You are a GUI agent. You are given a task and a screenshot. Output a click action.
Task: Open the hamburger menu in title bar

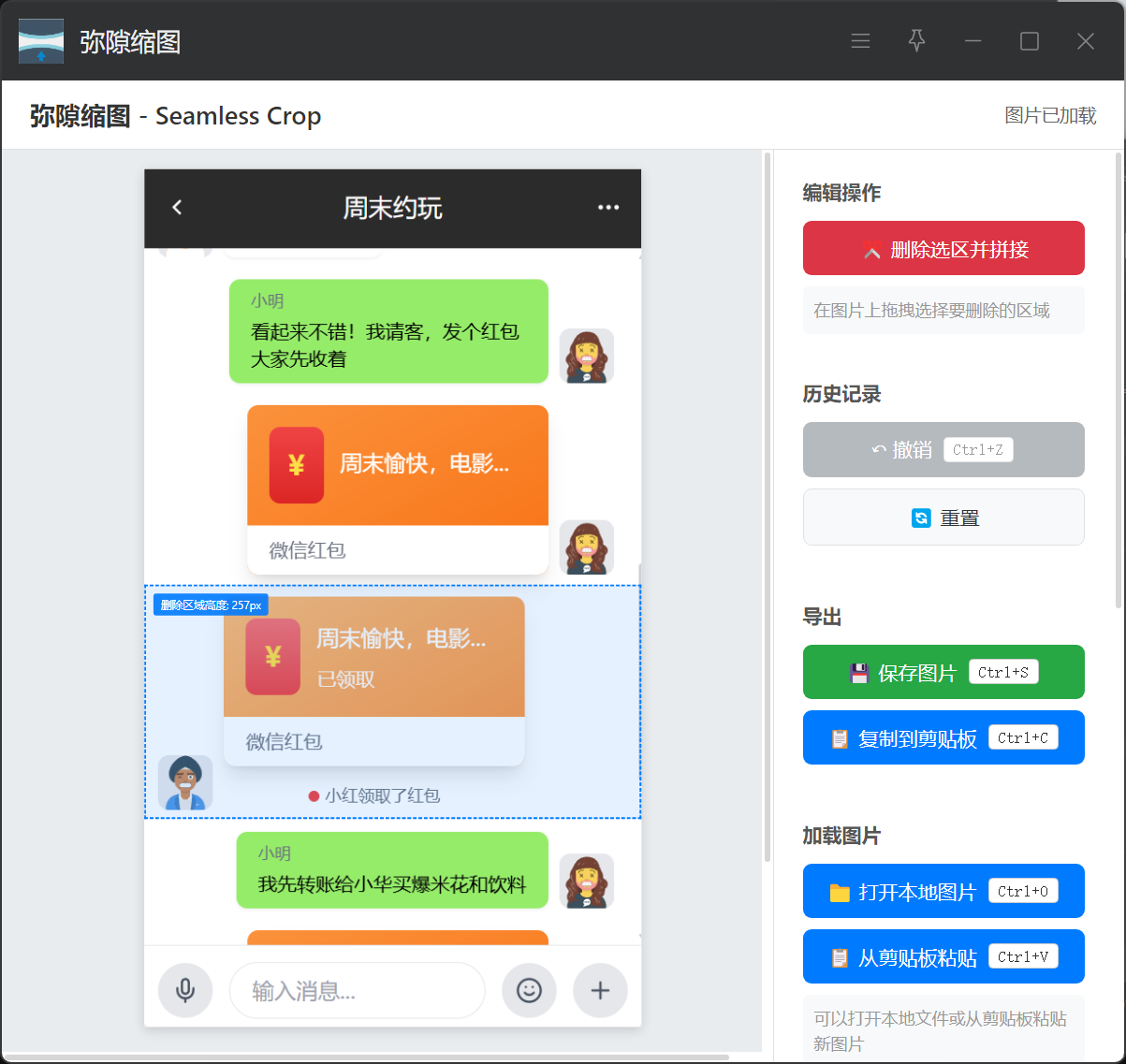860,41
